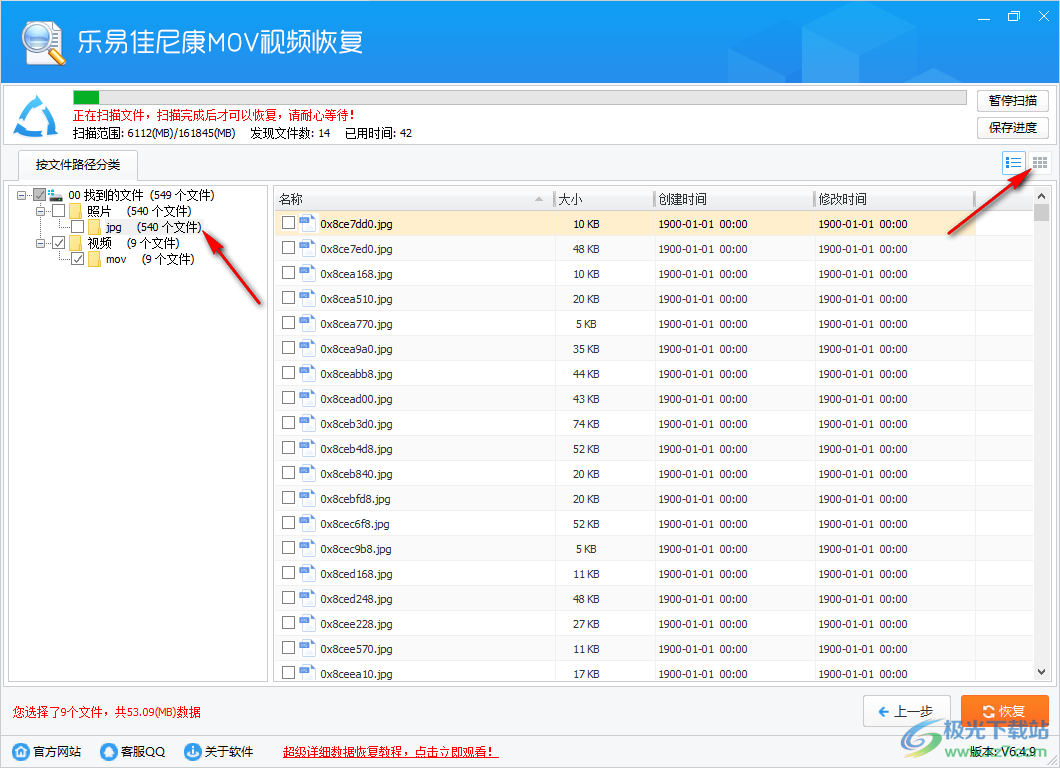Click the magnifier app logo

coord(43,44)
